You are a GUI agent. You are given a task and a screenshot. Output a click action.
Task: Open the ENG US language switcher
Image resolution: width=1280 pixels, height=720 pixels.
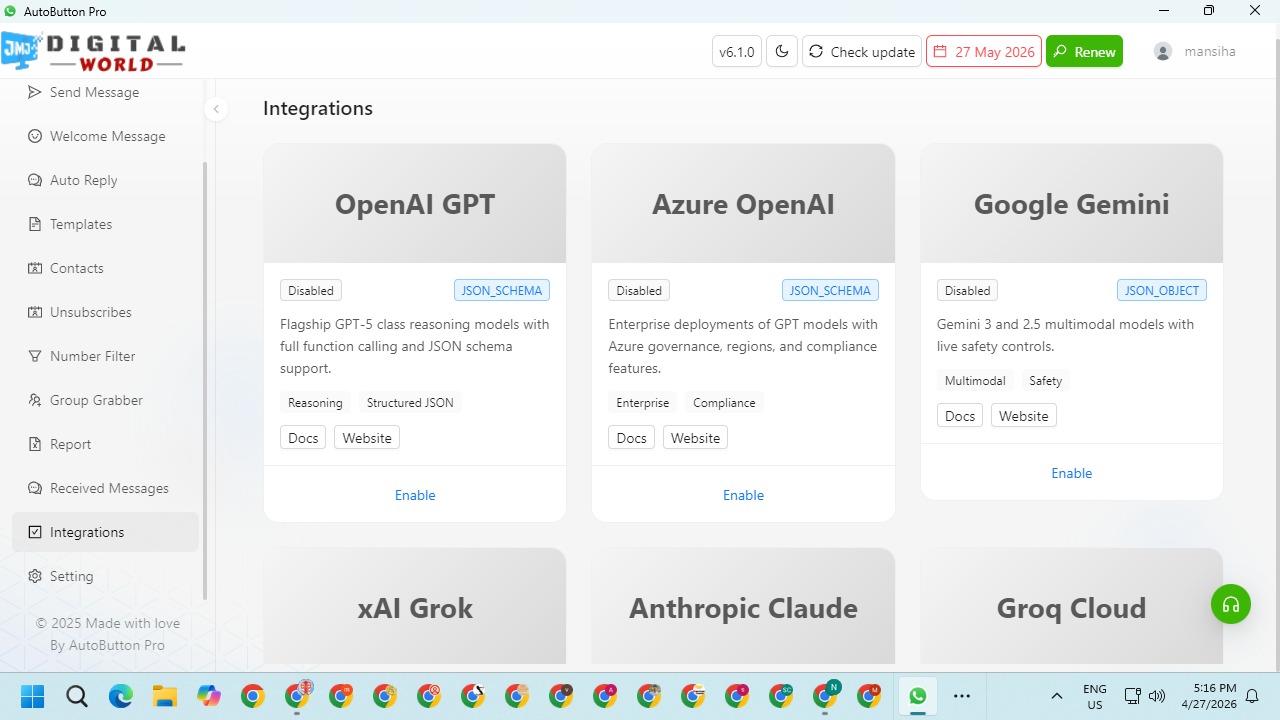pos(1095,696)
